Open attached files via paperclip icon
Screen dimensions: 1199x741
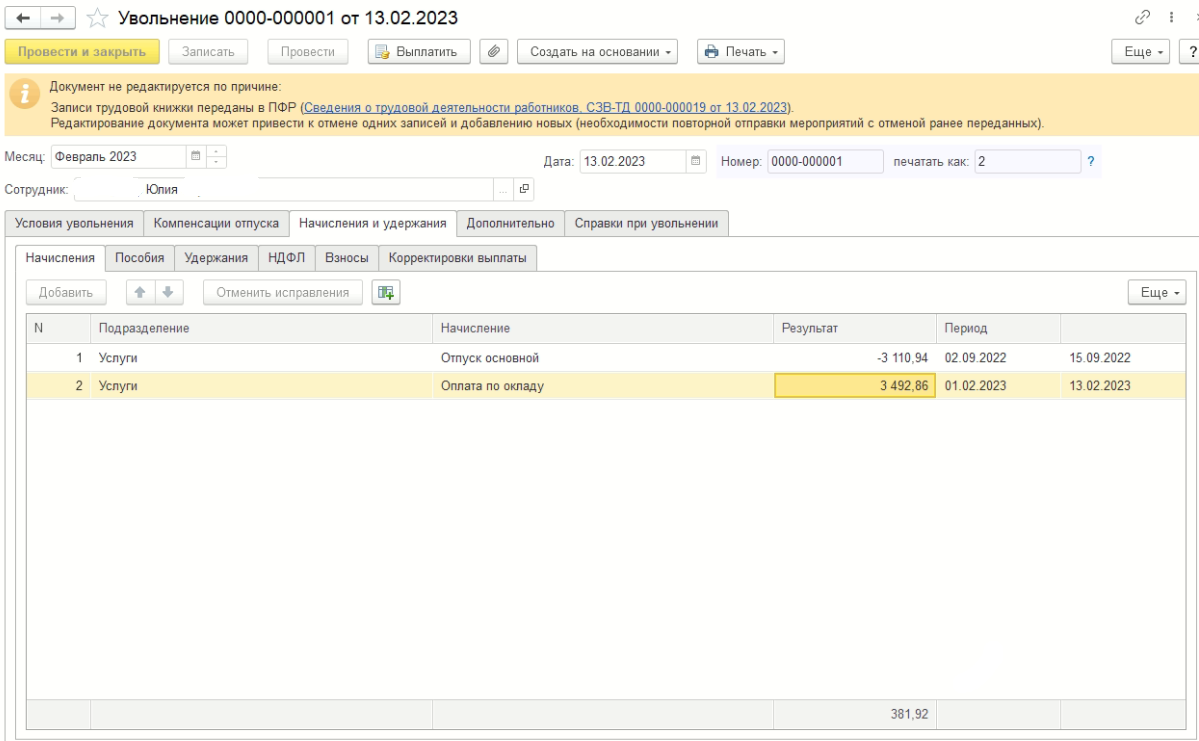(x=492, y=51)
